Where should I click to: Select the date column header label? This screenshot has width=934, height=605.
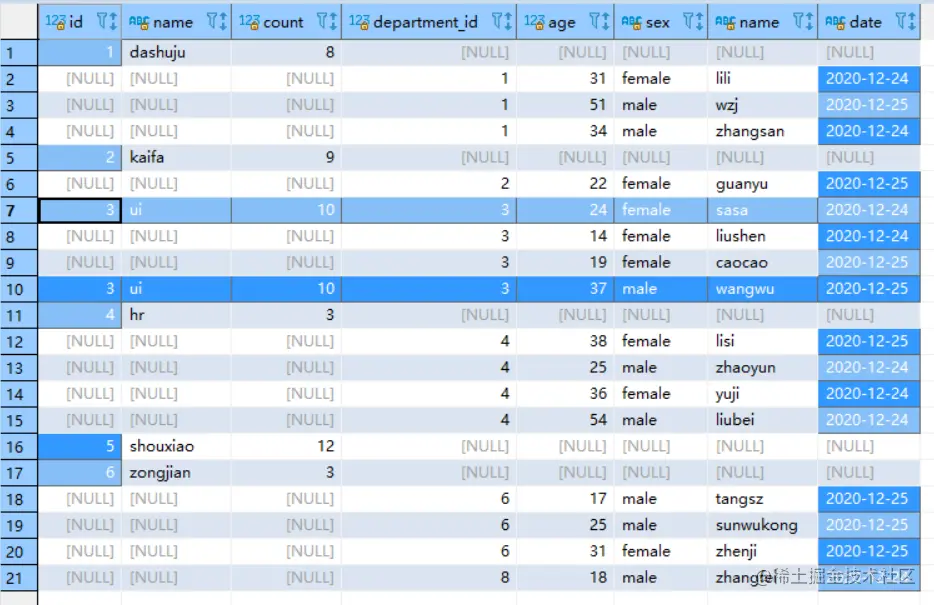click(865, 22)
